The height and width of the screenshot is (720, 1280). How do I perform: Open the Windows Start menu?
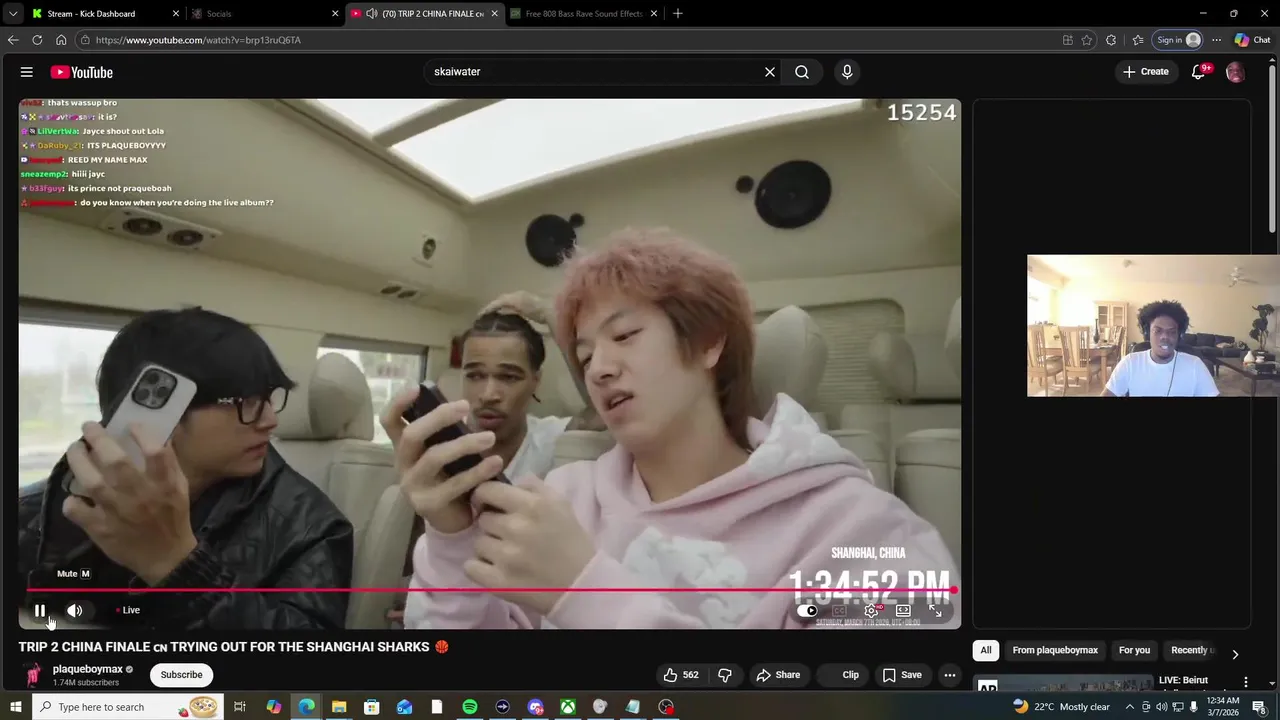coord(17,707)
